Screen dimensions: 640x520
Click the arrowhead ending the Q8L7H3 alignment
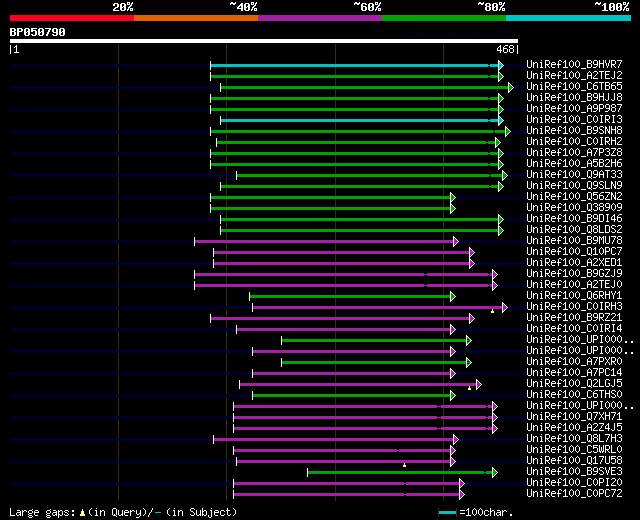coord(456,440)
